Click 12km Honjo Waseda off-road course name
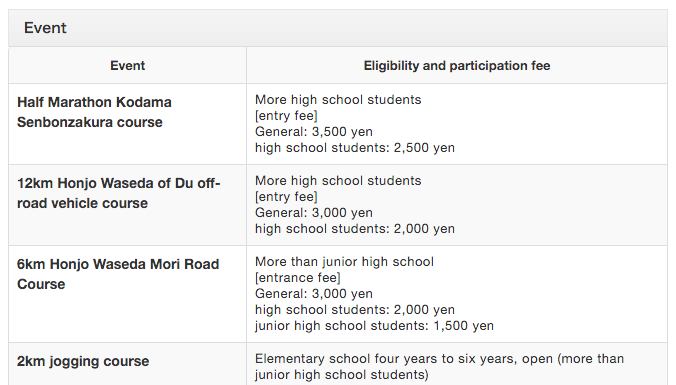The height and width of the screenshot is (385, 676). 119,193
